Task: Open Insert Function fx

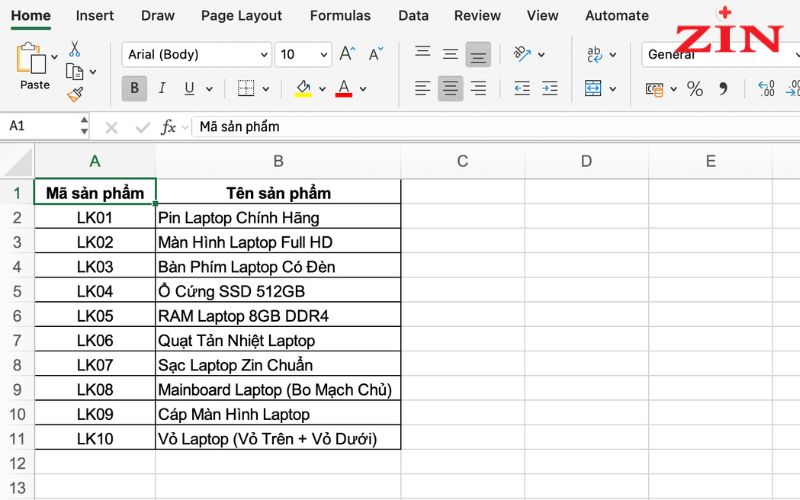Action: tap(168, 127)
